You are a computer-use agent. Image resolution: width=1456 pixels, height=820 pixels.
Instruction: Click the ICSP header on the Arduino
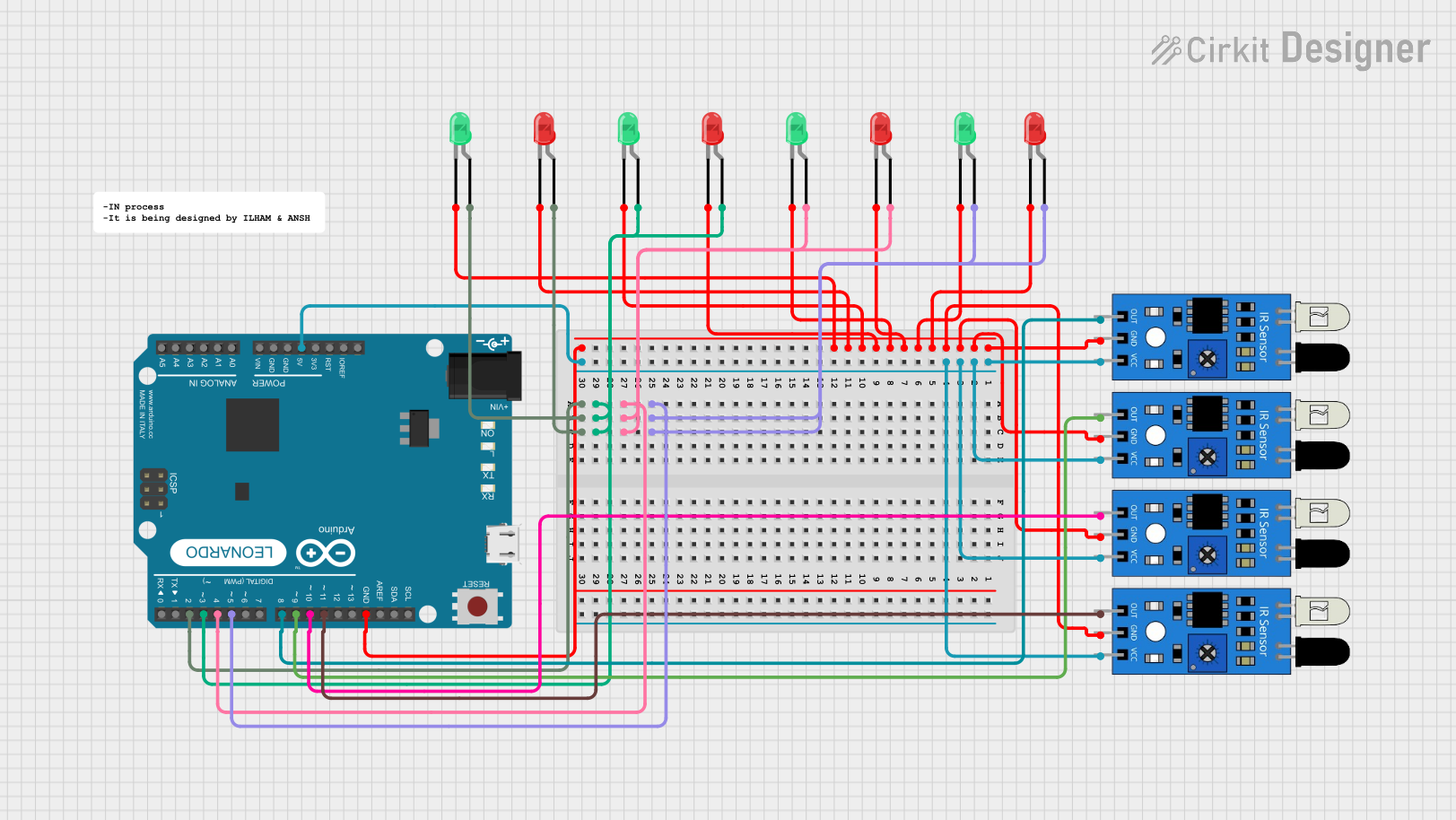[153, 489]
